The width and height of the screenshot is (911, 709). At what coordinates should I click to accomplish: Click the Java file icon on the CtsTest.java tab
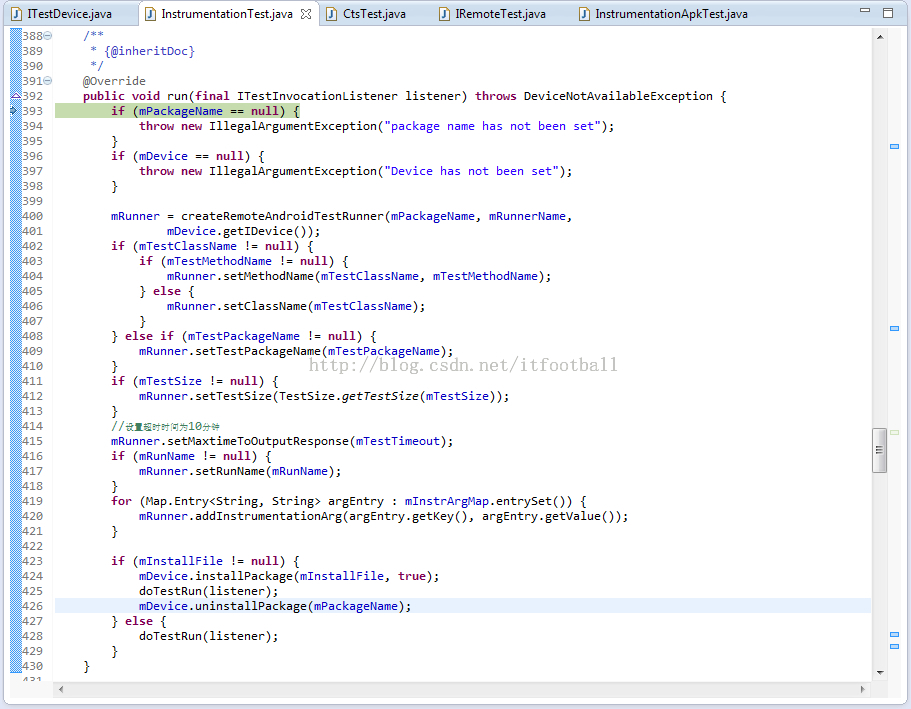[331, 14]
